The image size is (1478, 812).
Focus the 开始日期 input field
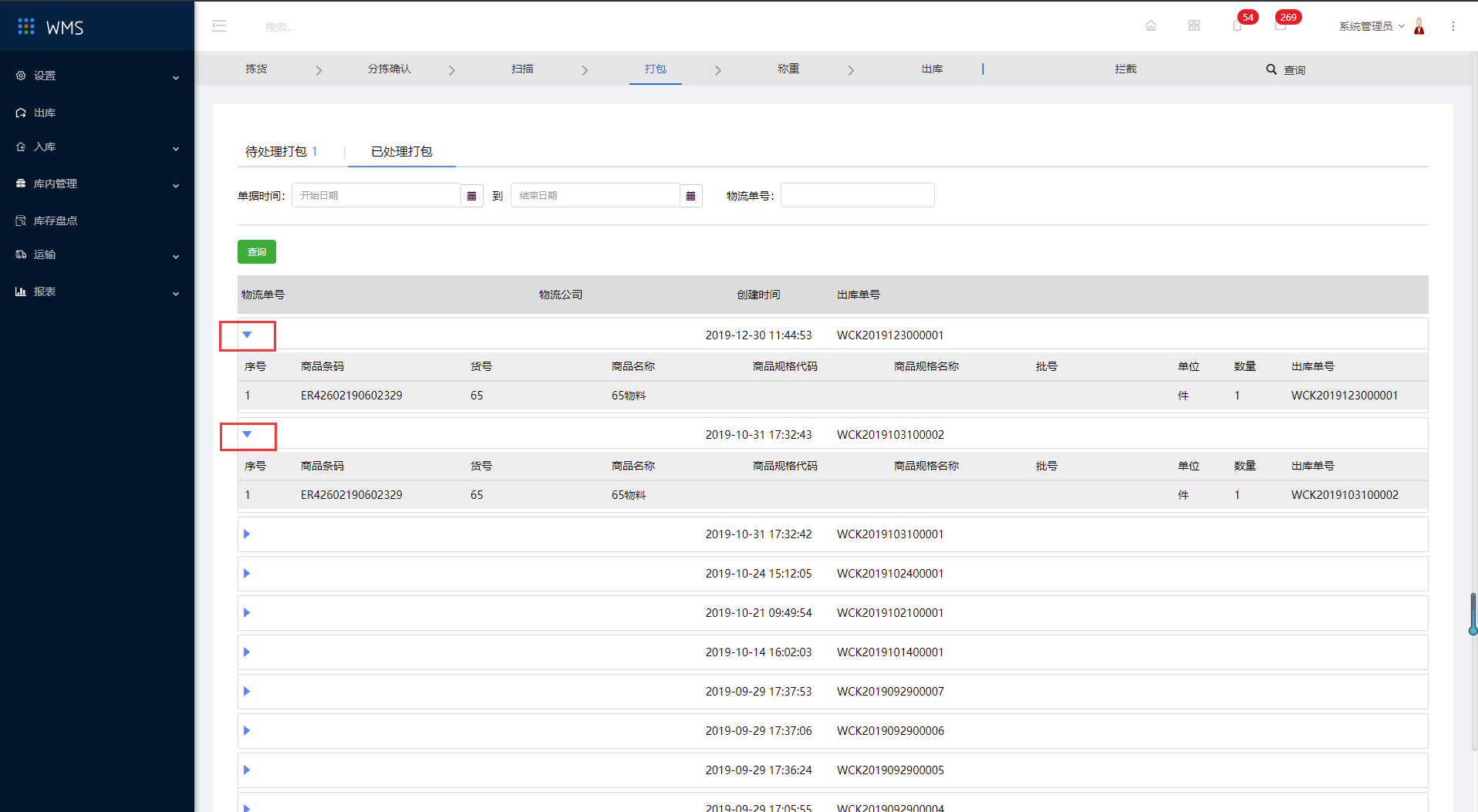pyautogui.click(x=376, y=196)
